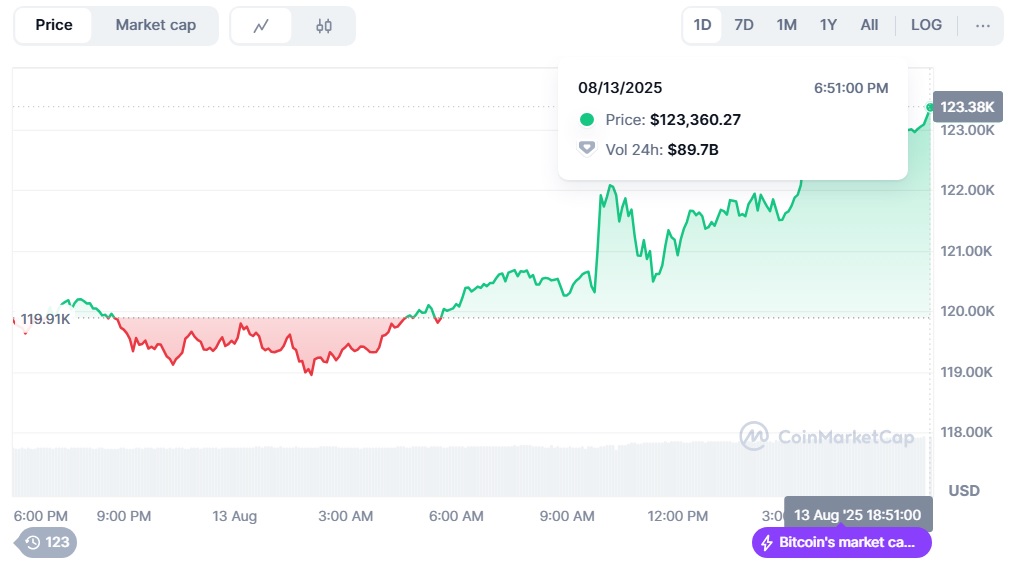Click the USD currency label
The image size is (1011, 563).
click(964, 491)
